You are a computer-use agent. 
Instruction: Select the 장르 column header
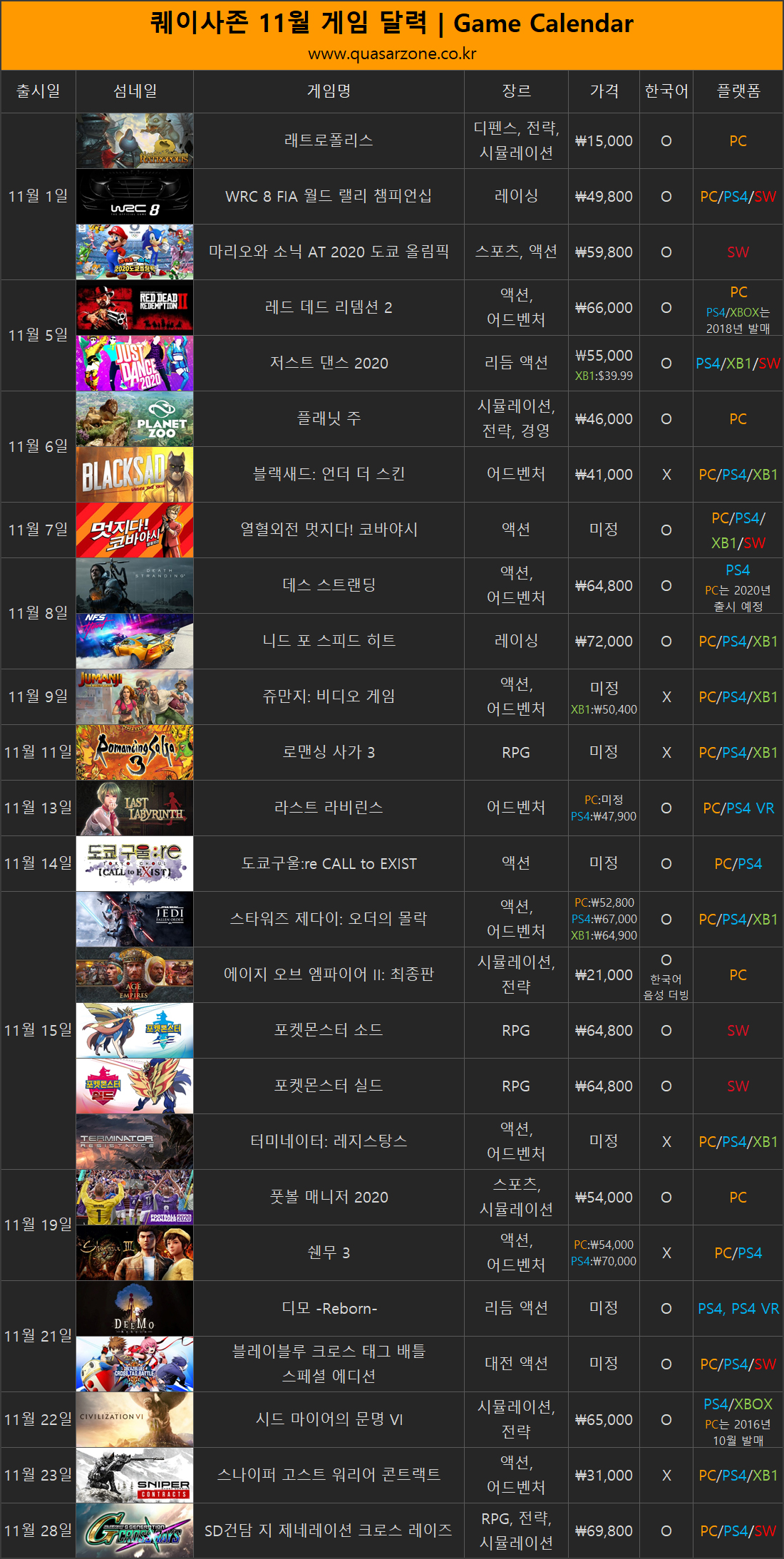click(x=516, y=91)
